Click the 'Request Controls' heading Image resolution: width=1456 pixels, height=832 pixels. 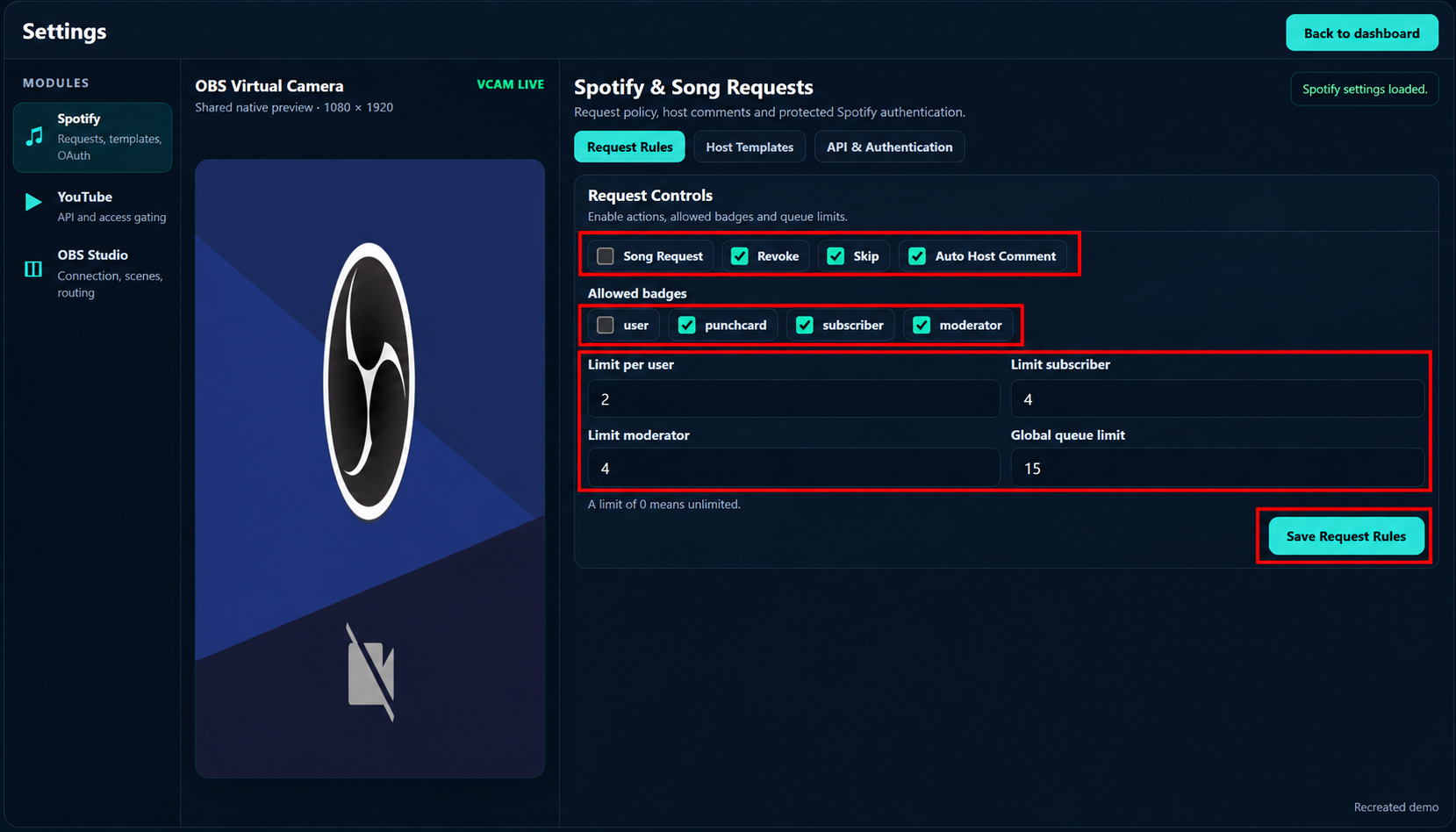click(650, 195)
